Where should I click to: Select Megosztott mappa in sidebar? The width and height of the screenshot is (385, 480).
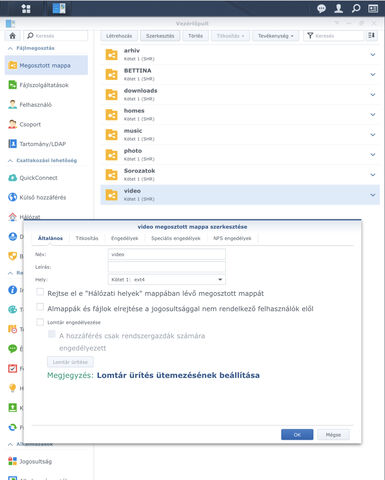coord(46,65)
